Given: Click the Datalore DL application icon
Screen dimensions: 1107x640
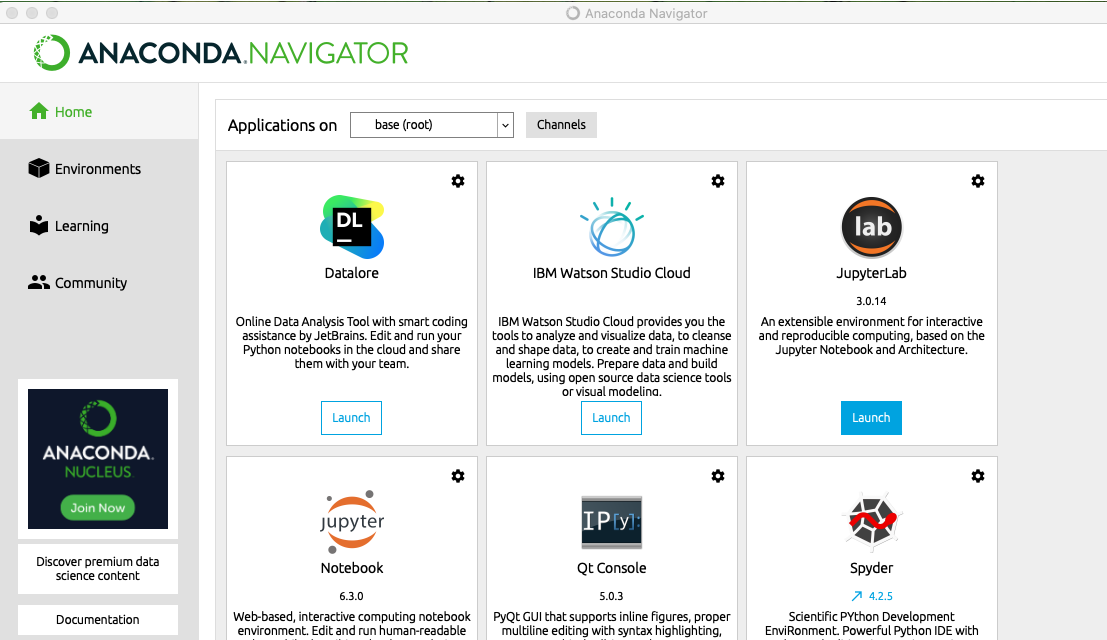Looking at the screenshot, I should pyautogui.click(x=352, y=227).
